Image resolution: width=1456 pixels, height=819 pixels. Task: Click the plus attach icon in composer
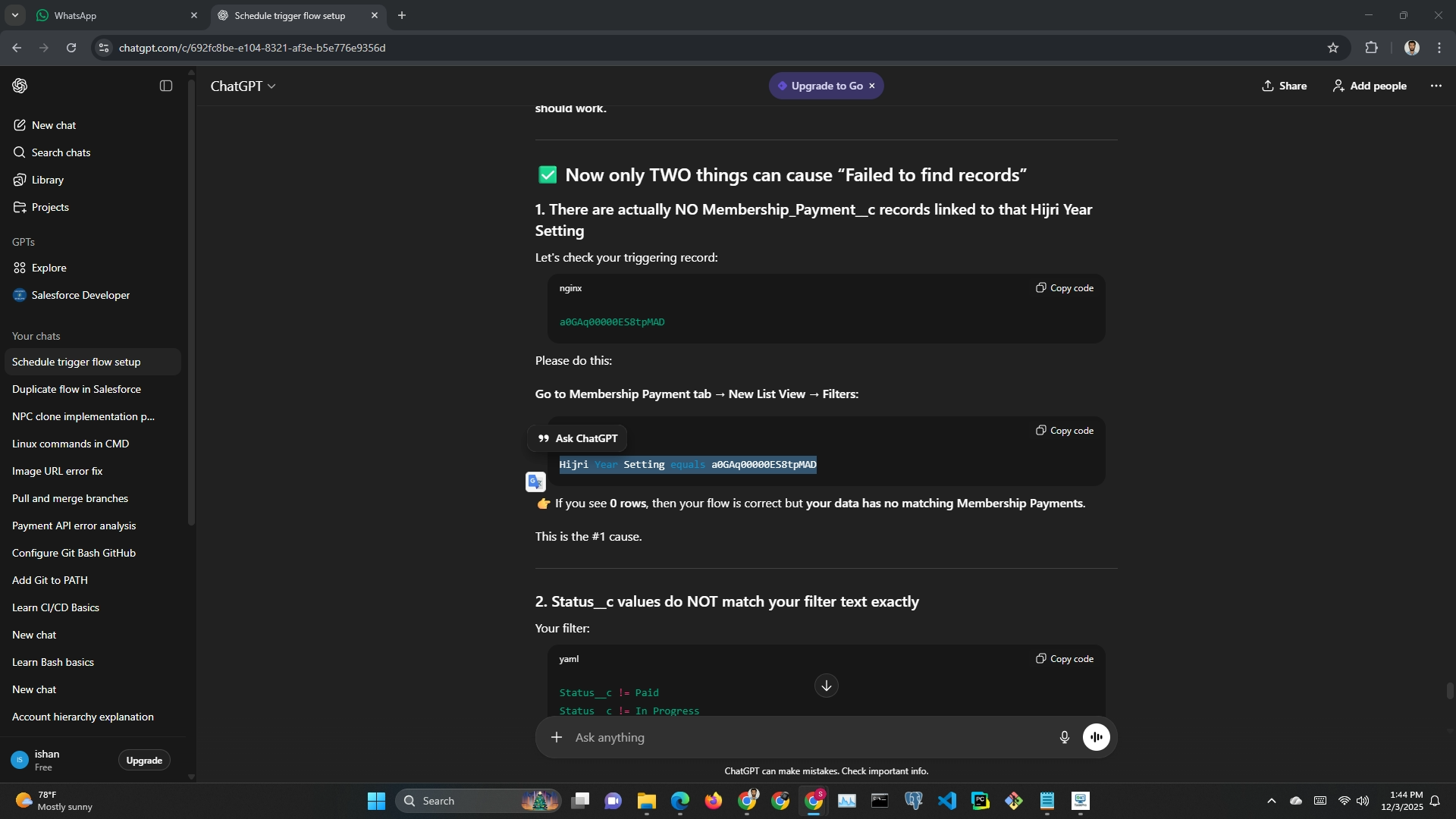coord(557,737)
